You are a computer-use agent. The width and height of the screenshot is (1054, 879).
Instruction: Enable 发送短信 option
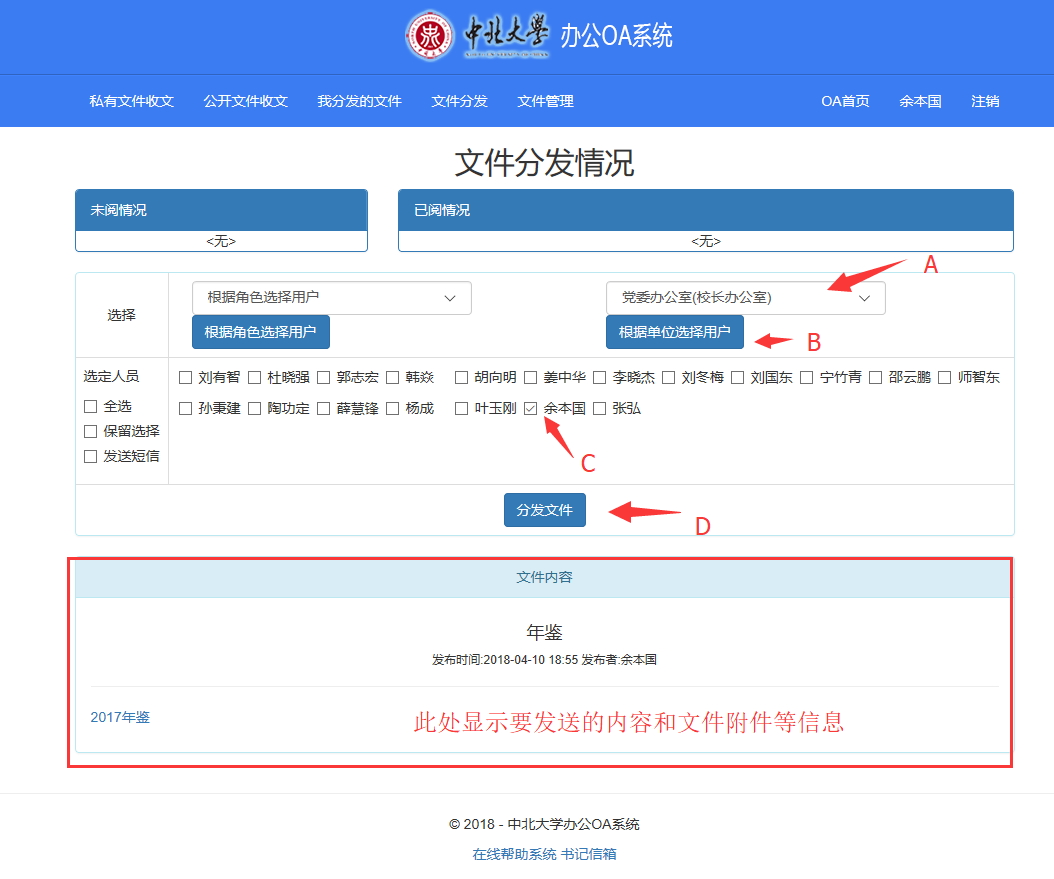tap(91, 456)
